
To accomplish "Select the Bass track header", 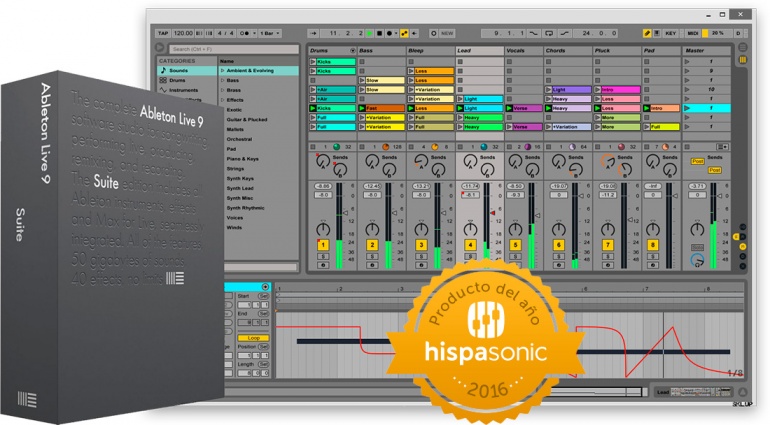I will [381, 51].
